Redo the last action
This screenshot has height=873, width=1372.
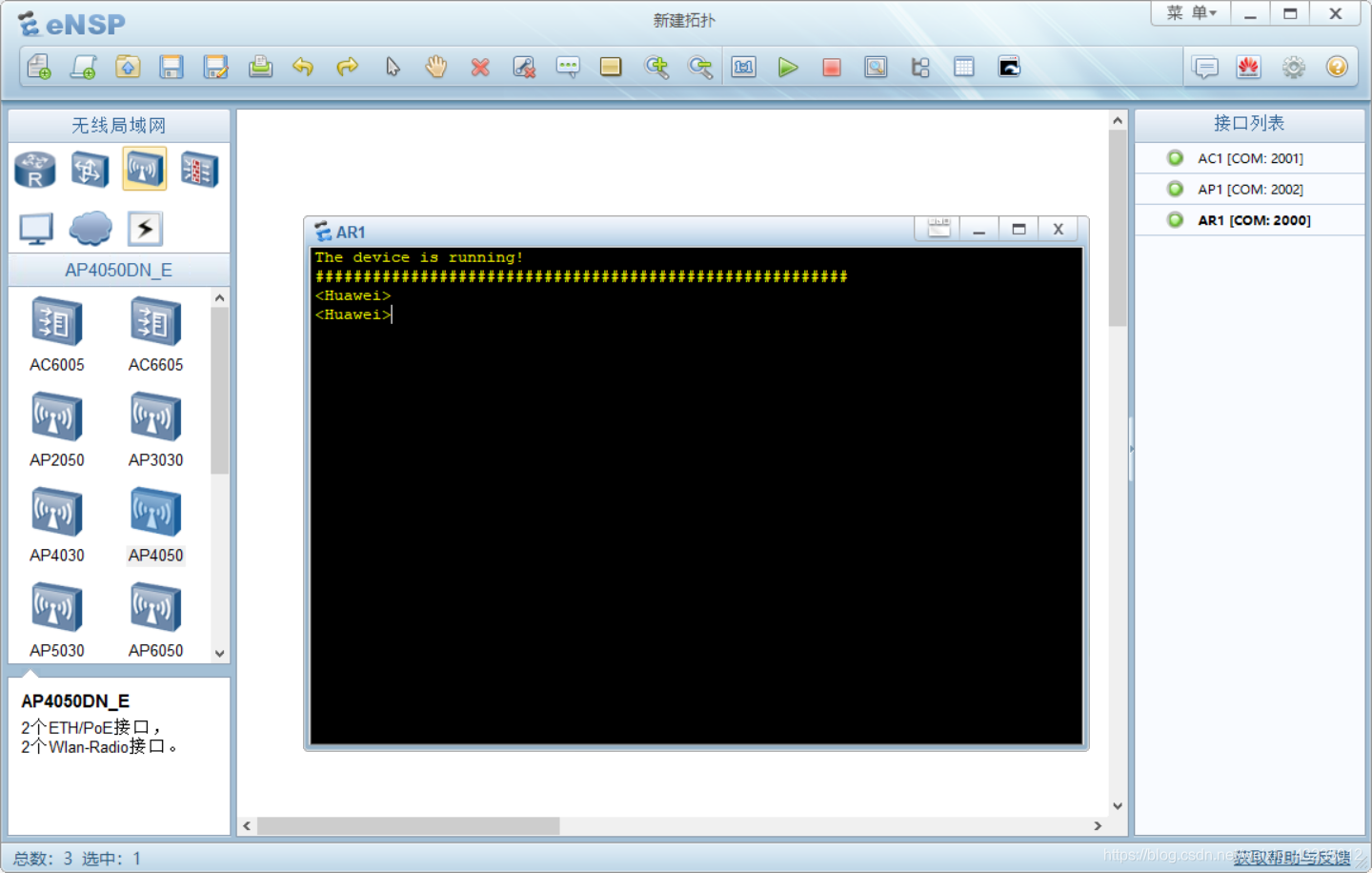(348, 67)
